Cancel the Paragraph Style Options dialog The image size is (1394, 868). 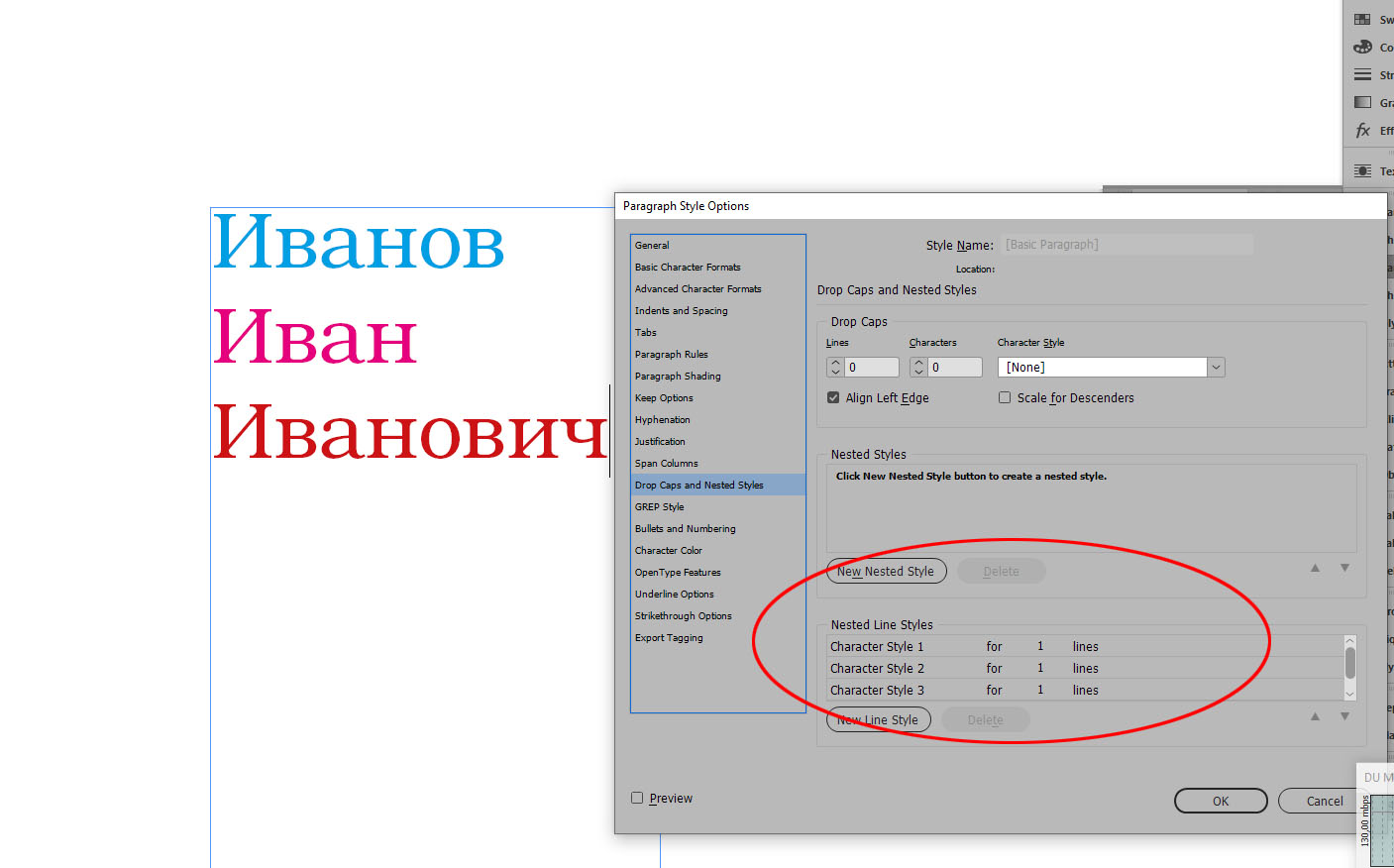[1325, 801]
